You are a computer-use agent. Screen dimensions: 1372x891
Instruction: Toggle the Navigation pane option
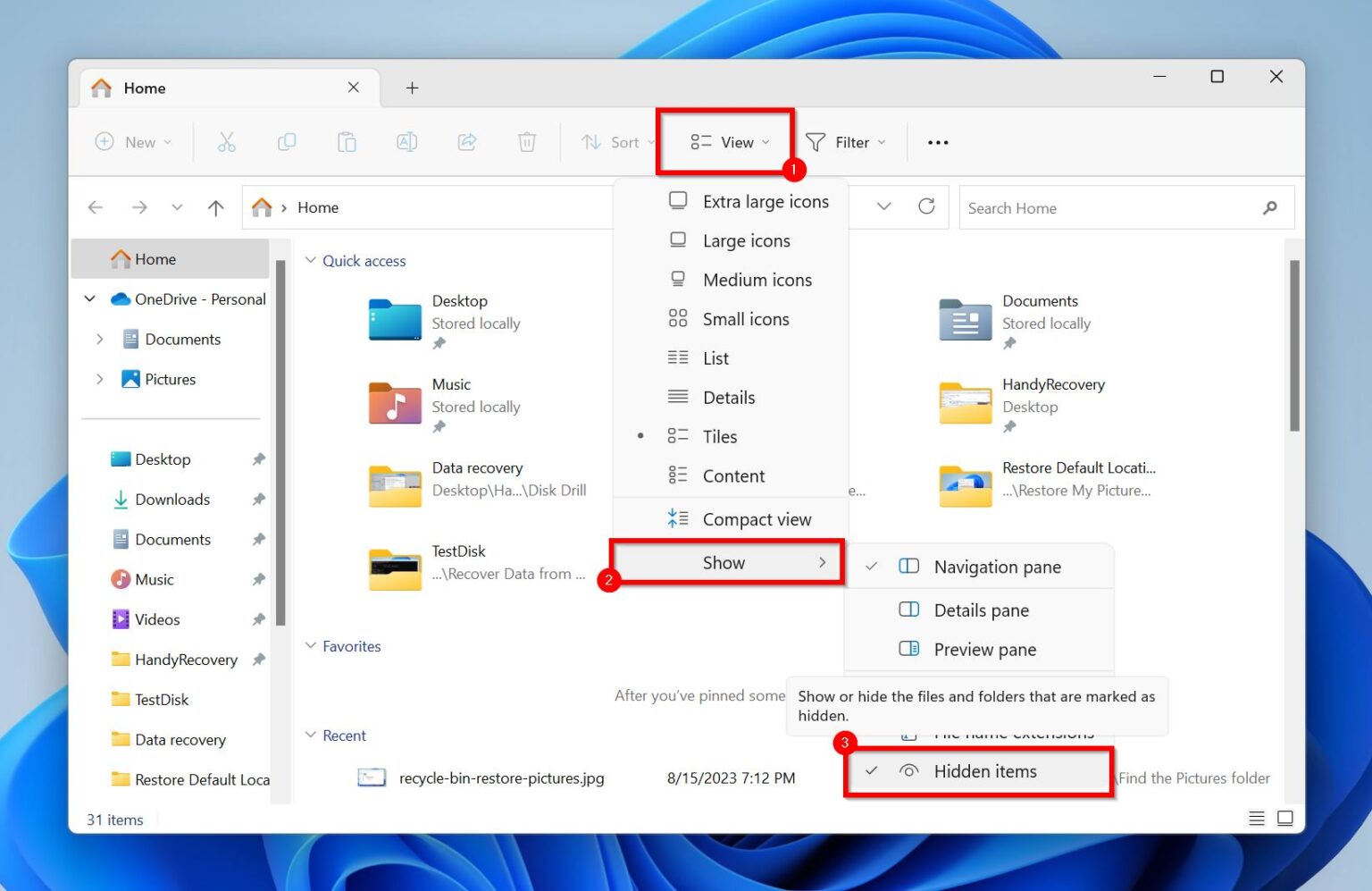tap(997, 566)
